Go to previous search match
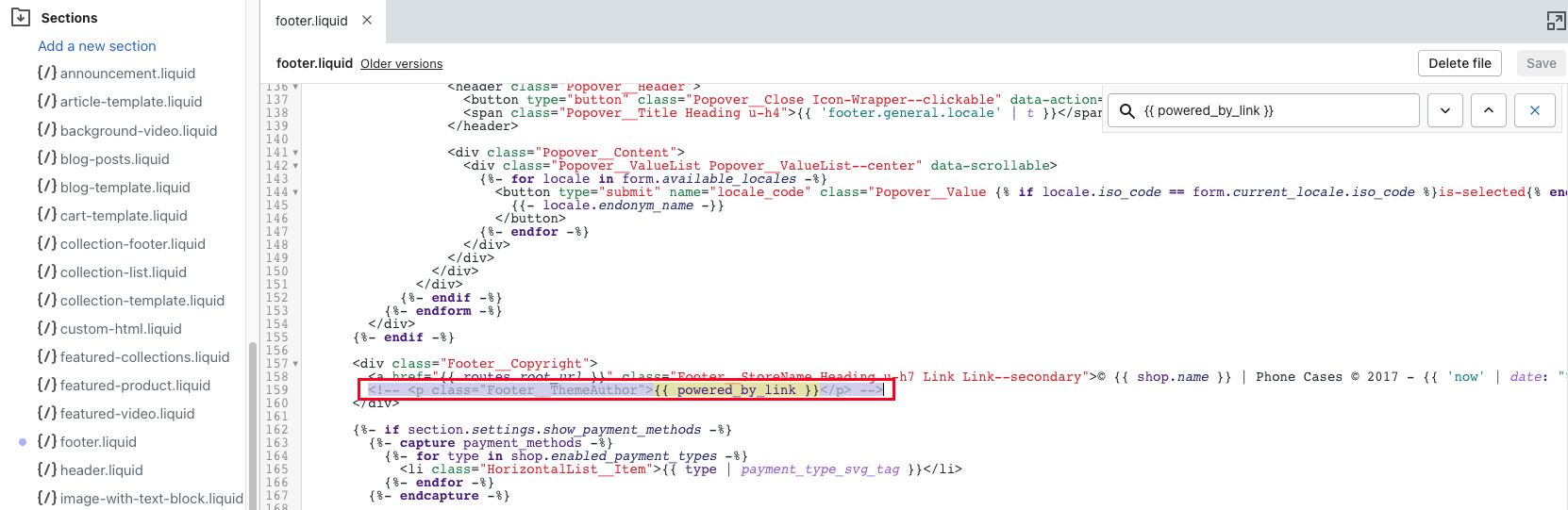The image size is (1568, 510). (1489, 110)
